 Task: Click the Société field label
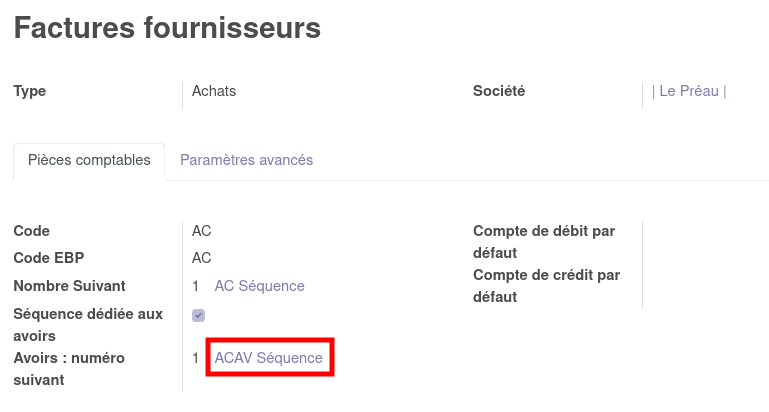(499, 91)
